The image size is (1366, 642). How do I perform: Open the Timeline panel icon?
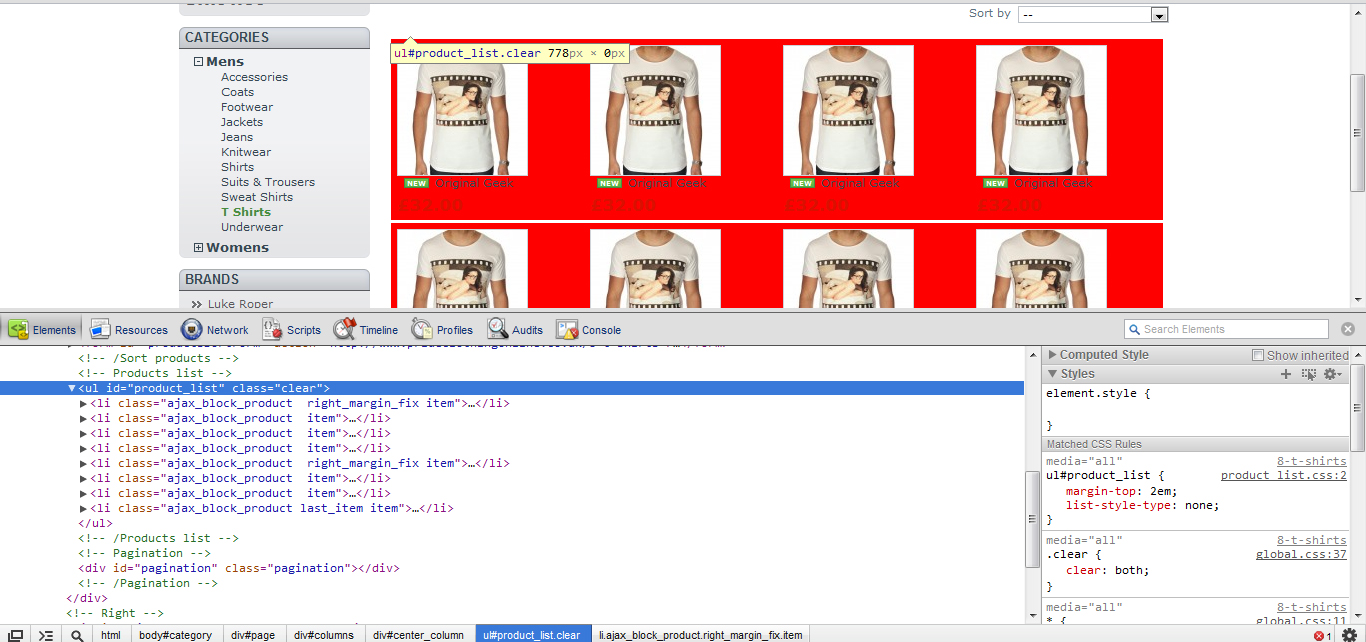[x=345, y=329]
